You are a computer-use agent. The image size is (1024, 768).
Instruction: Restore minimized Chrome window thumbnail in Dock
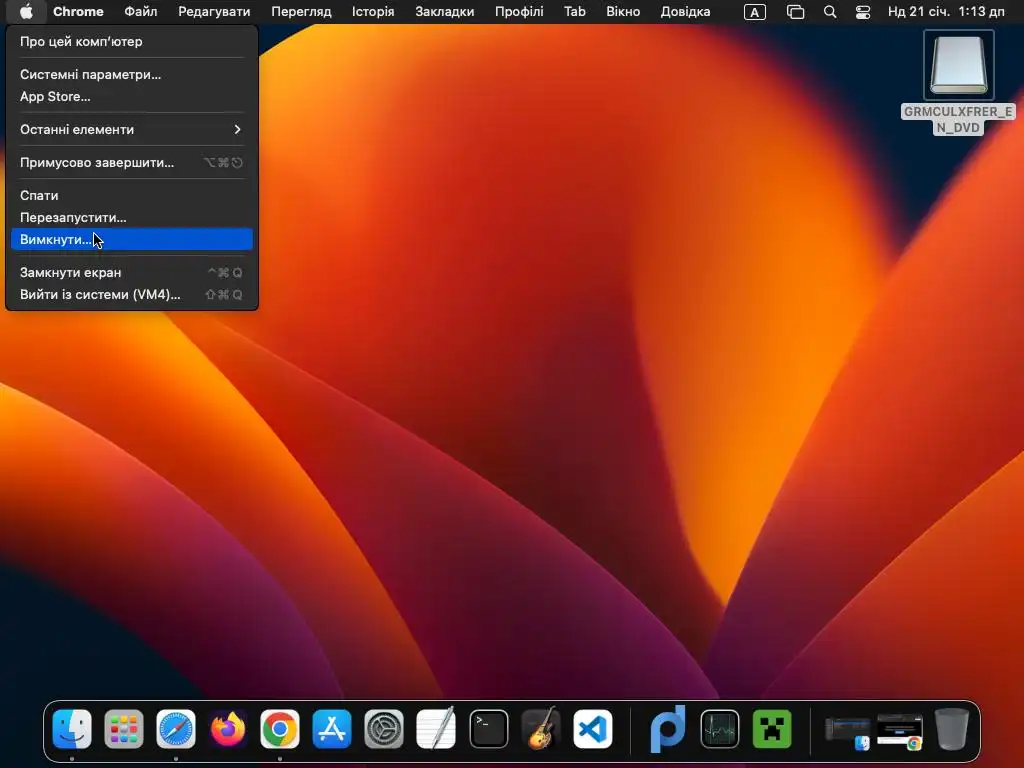point(900,731)
